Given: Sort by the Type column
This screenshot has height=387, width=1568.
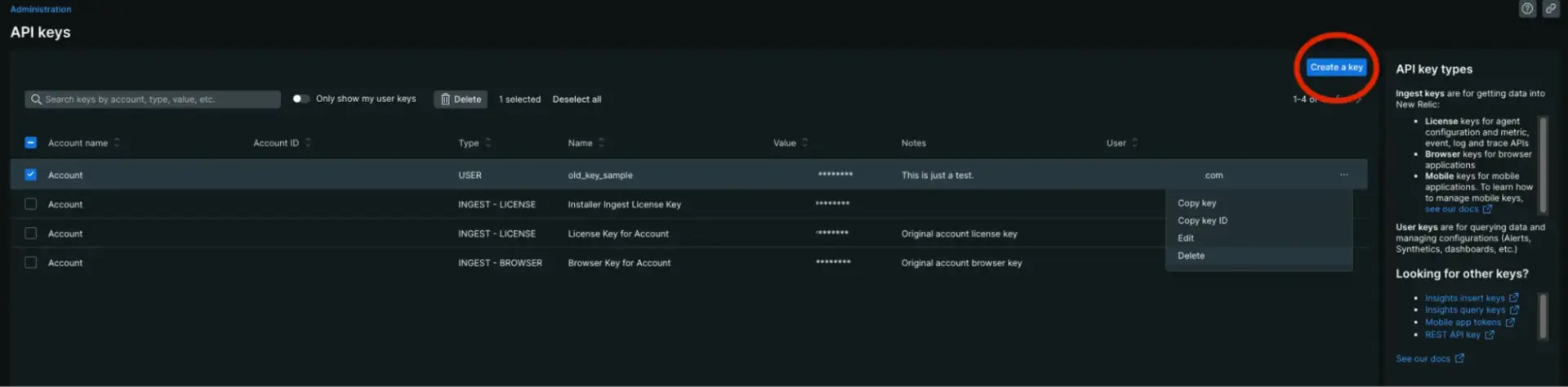Looking at the screenshot, I should tap(469, 143).
